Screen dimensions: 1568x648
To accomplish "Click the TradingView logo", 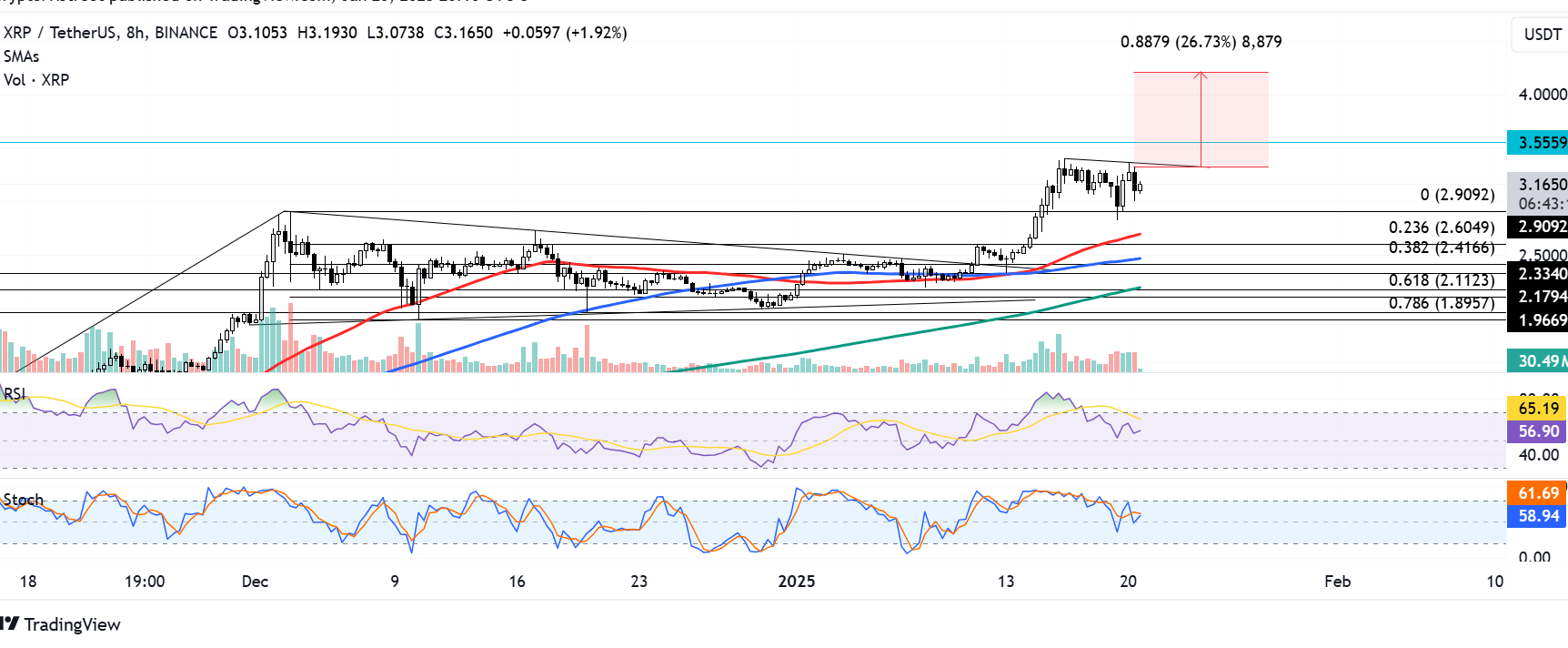I will [x=61, y=624].
